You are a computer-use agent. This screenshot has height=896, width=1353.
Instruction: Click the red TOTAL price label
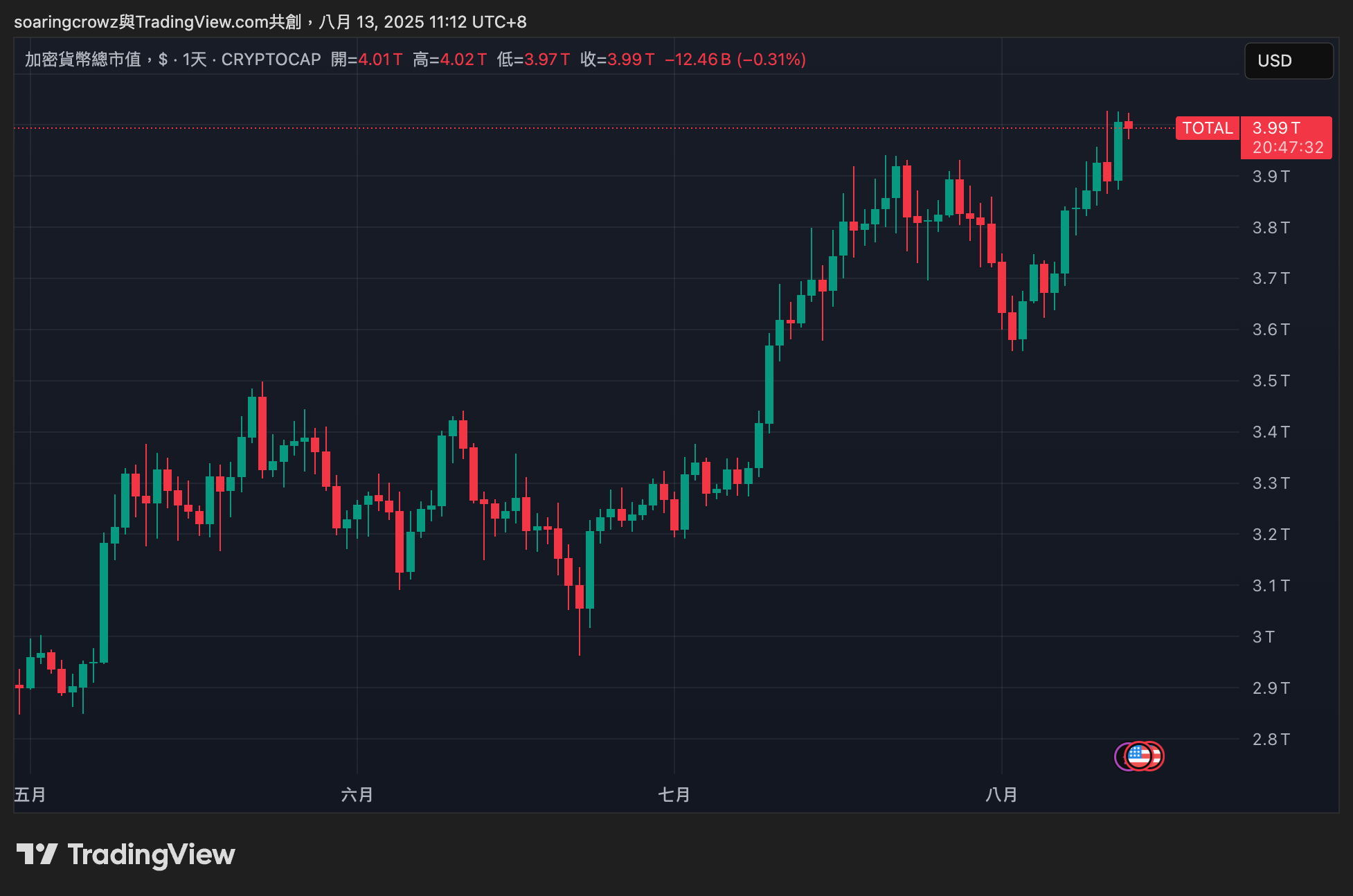[1208, 128]
